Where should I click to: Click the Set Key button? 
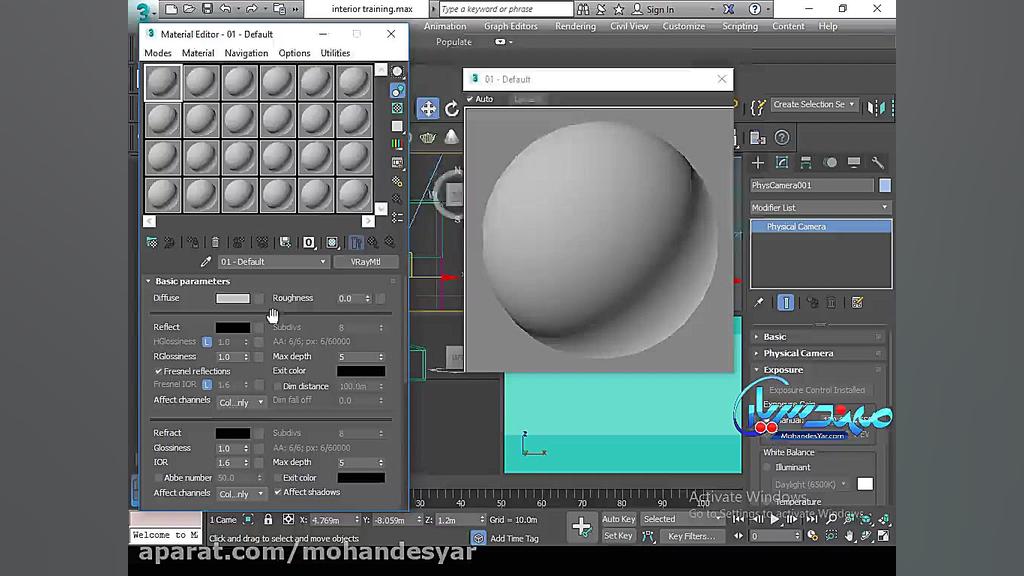click(618, 535)
